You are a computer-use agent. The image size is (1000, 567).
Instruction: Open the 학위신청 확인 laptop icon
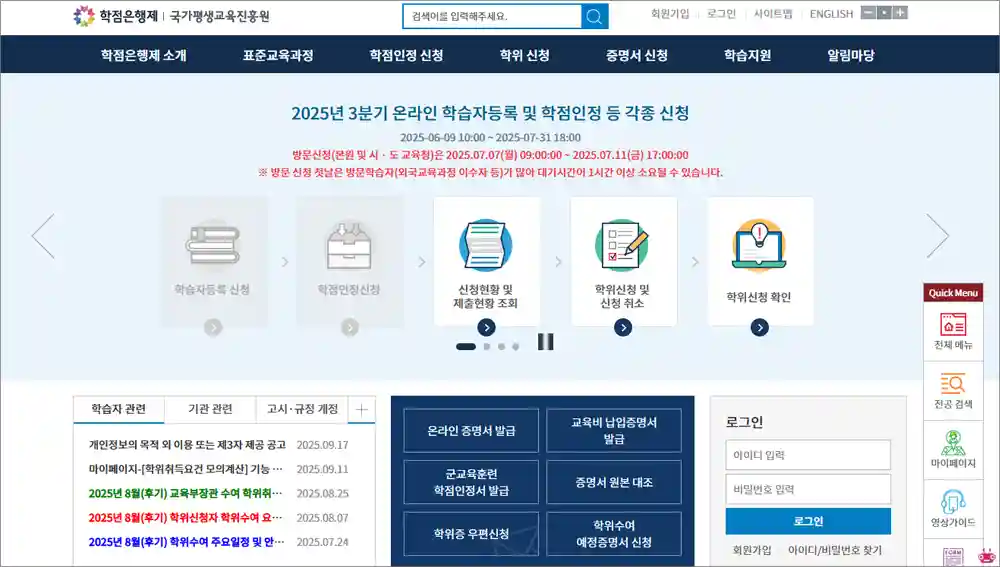pos(760,245)
